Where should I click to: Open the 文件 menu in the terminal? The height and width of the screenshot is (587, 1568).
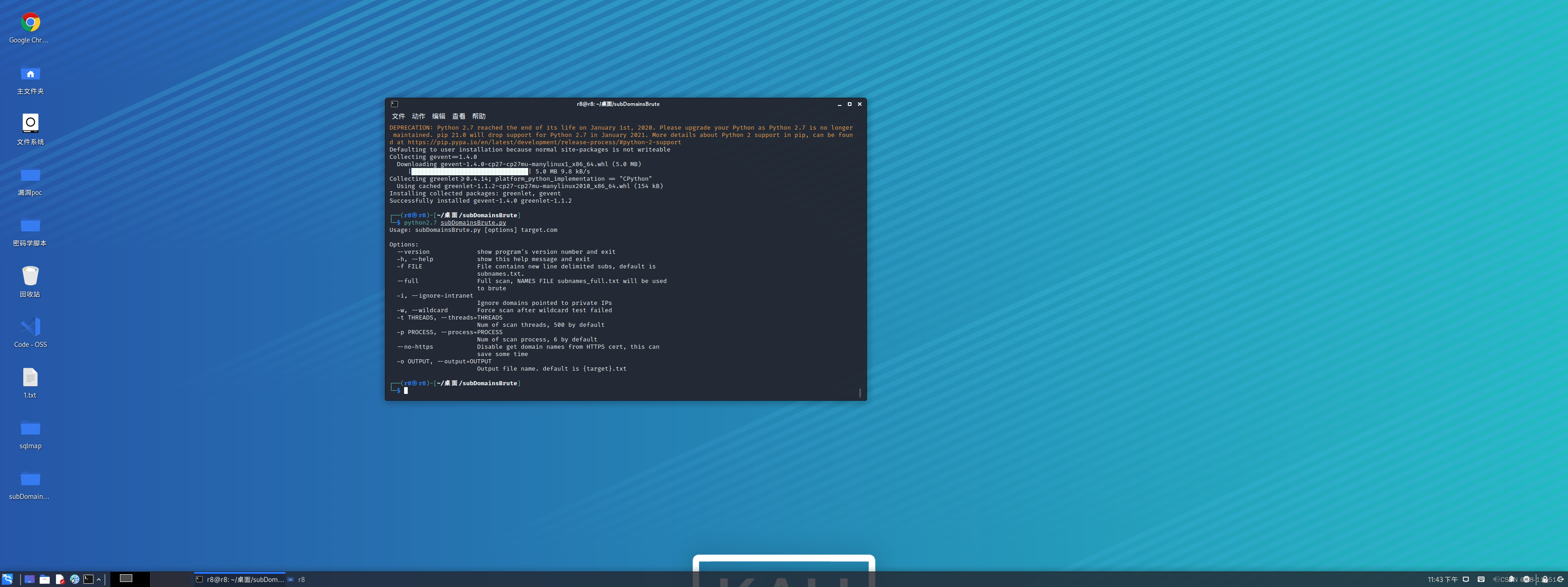(x=399, y=115)
